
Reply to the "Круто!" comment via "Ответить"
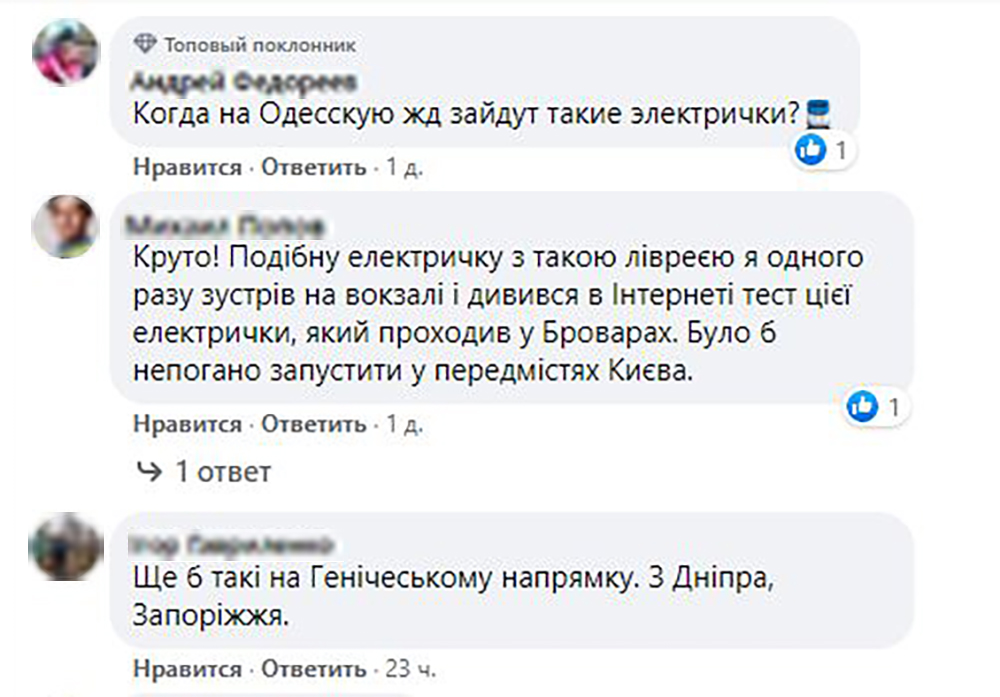tap(314, 425)
